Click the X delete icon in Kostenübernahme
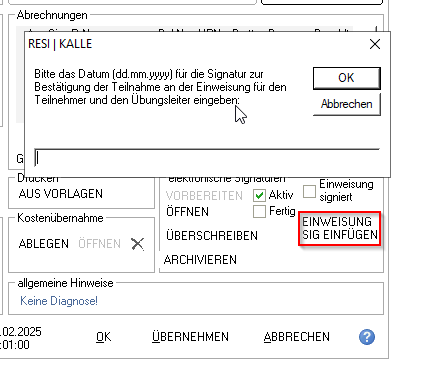The height and width of the screenshot is (382, 438). tap(138, 244)
